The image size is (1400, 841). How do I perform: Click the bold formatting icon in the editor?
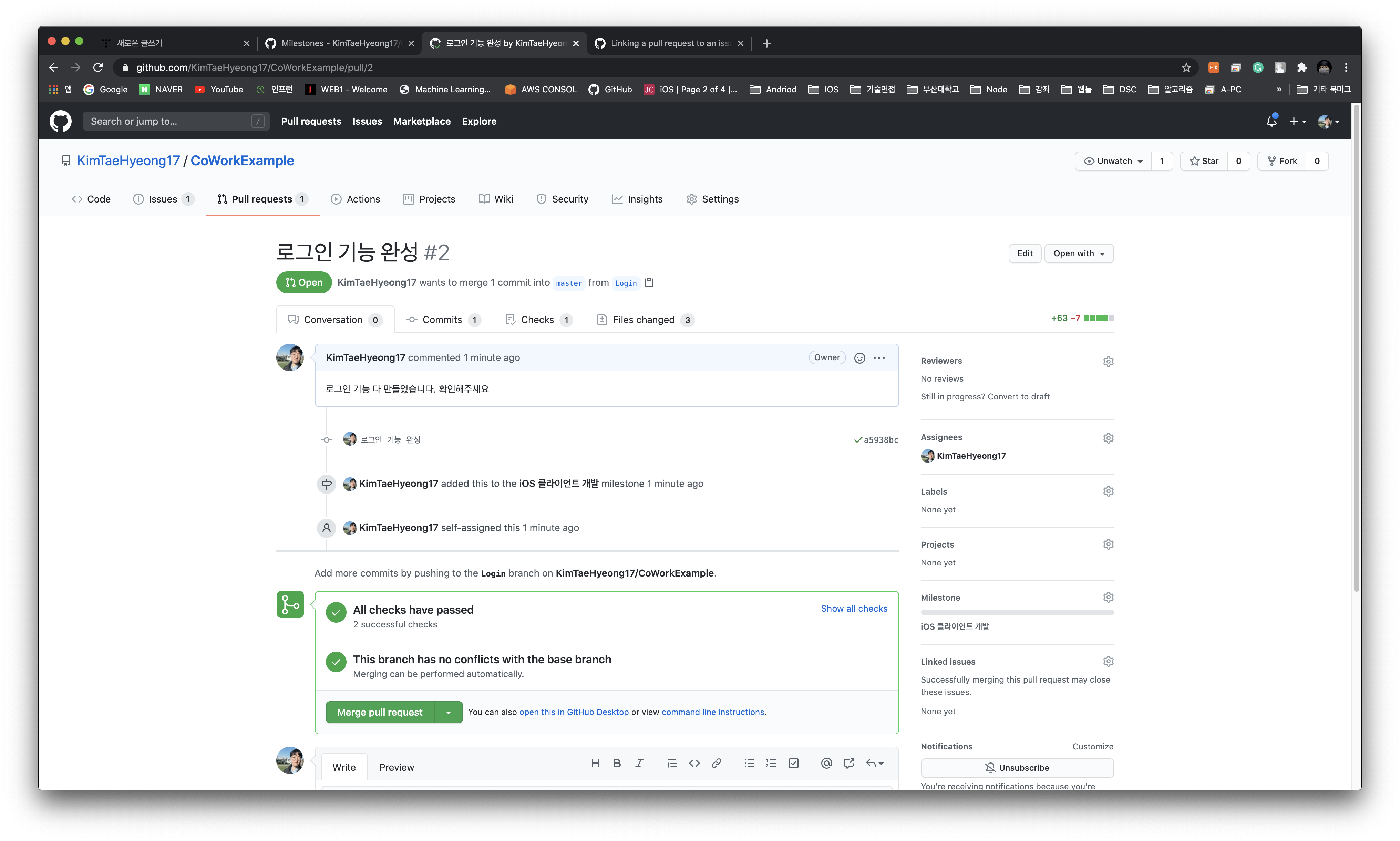(617, 764)
